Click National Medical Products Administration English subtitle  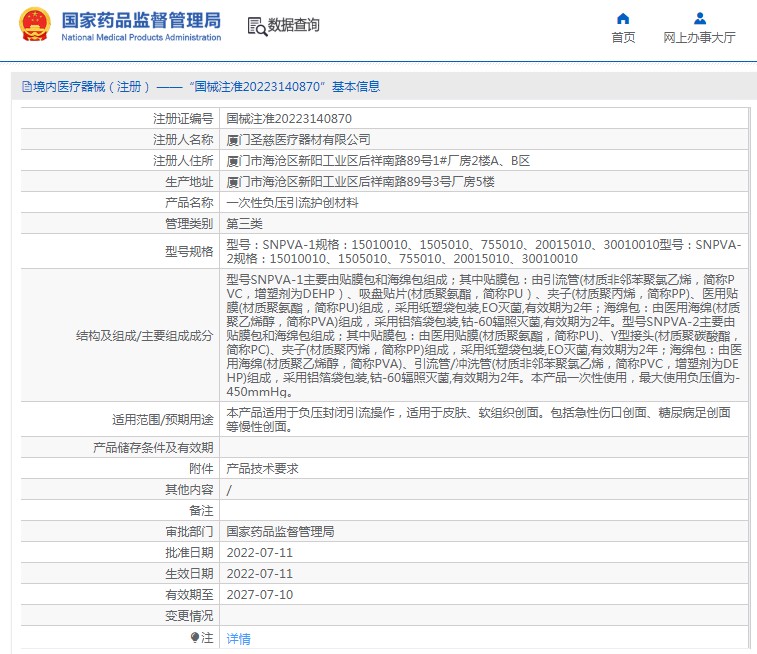(141, 38)
